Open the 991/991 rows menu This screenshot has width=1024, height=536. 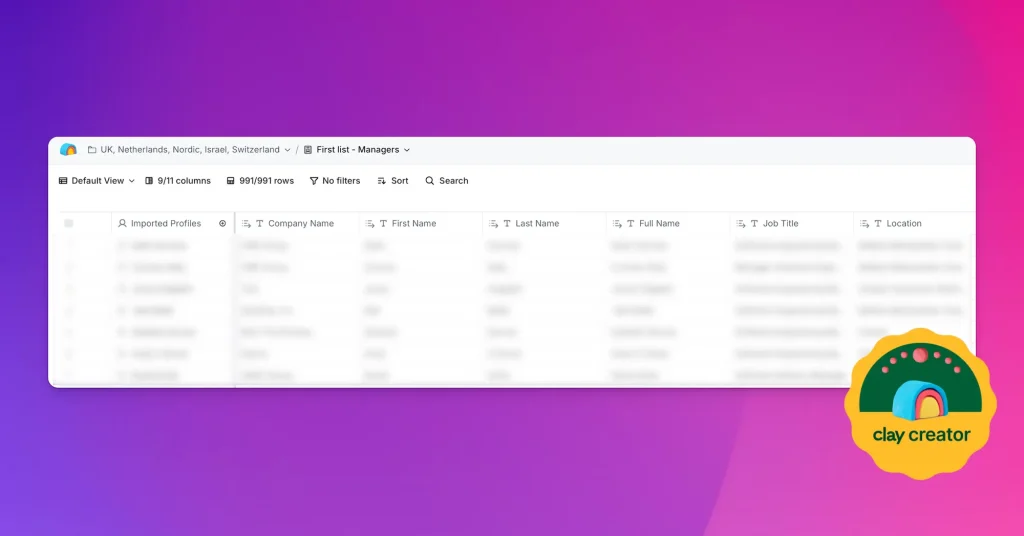pyautogui.click(x=260, y=181)
